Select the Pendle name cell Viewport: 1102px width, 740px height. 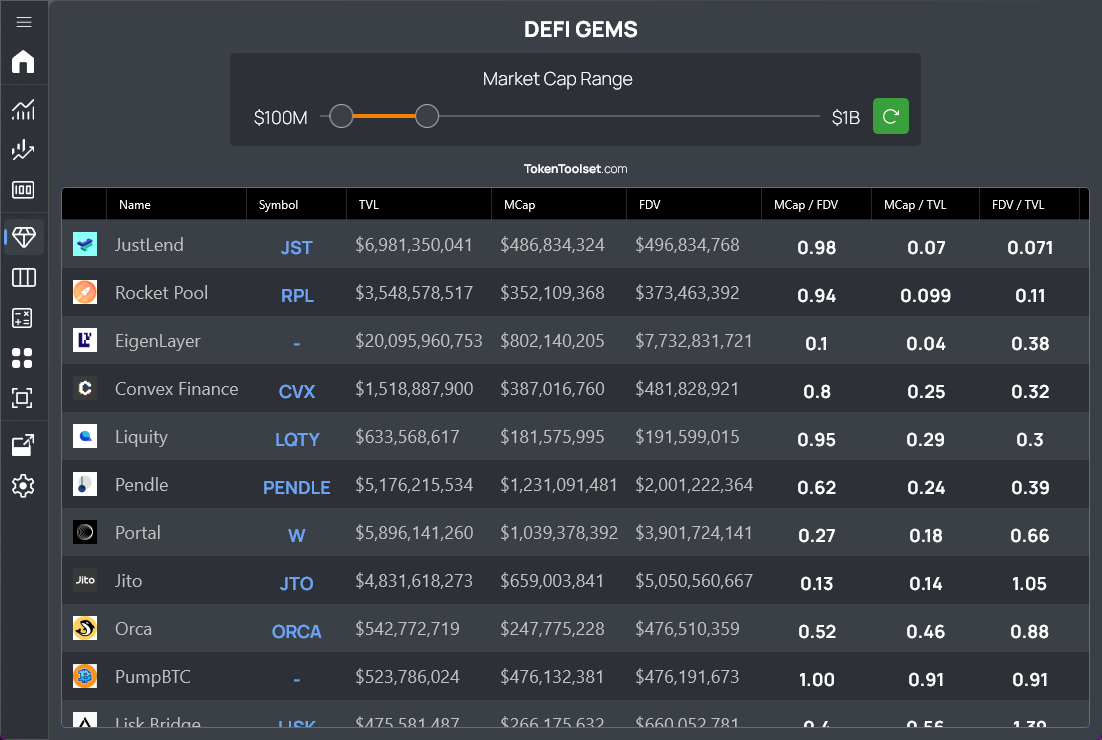click(x=141, y=485)
